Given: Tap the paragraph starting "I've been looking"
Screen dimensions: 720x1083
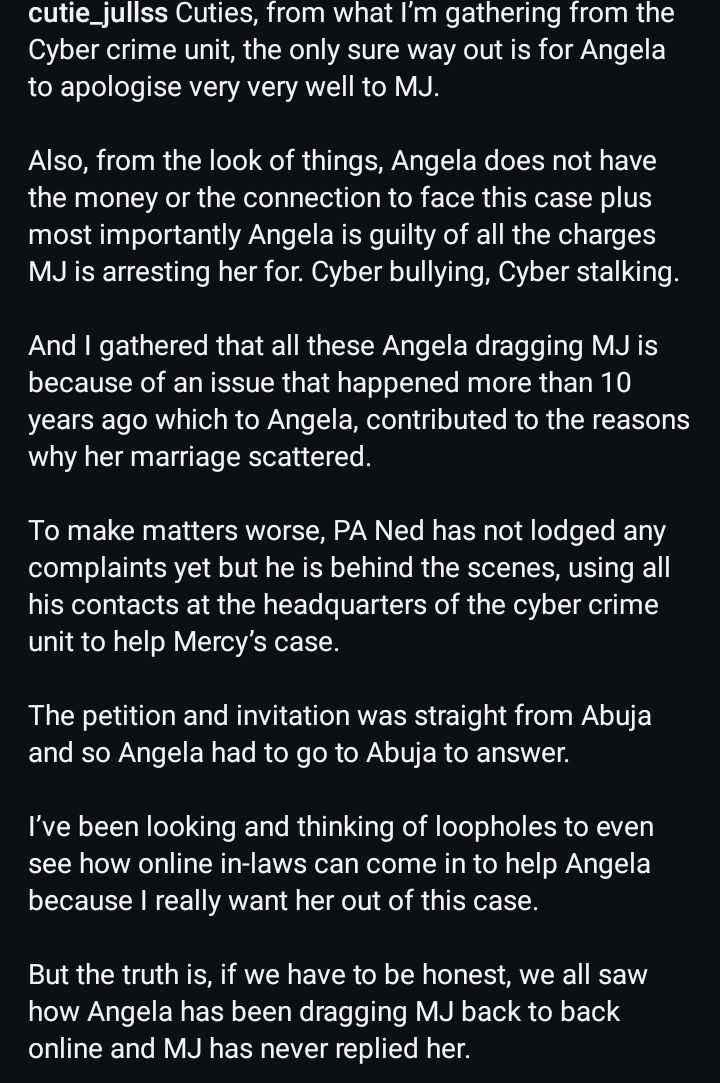Looking at the screenshot, I should point(340,827).
